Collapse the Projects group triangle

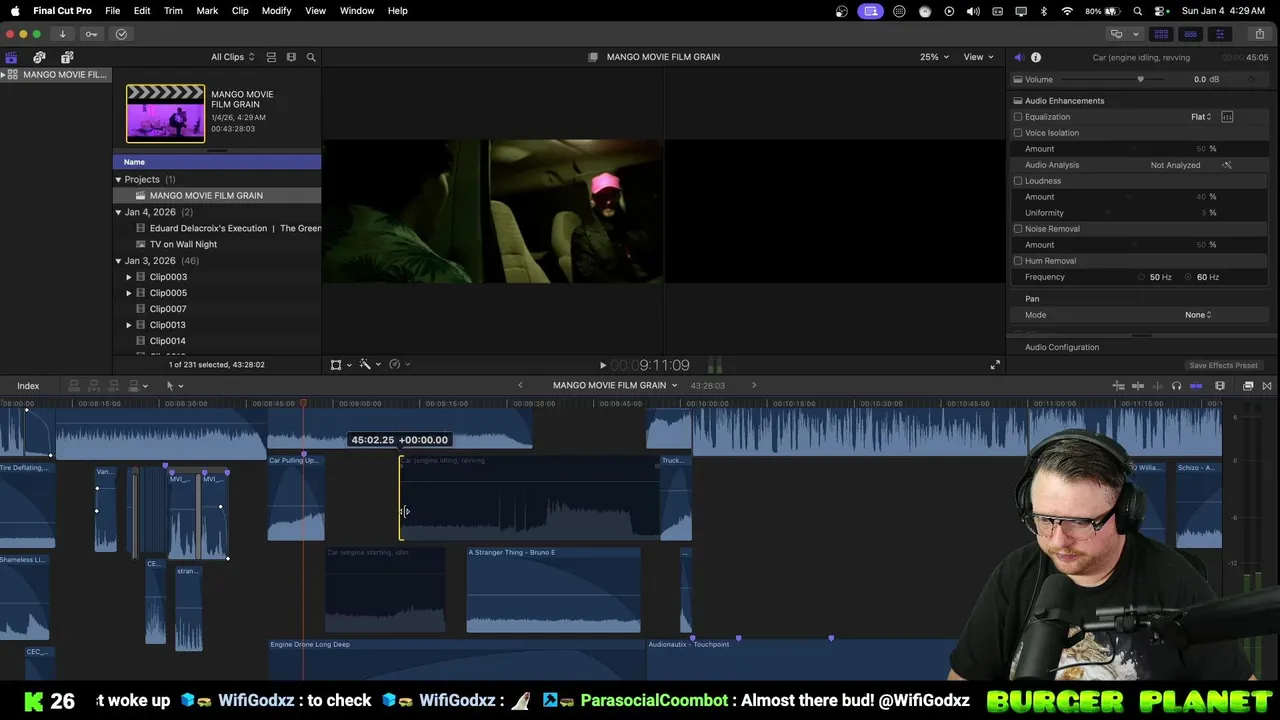click(x=118, y=180)
